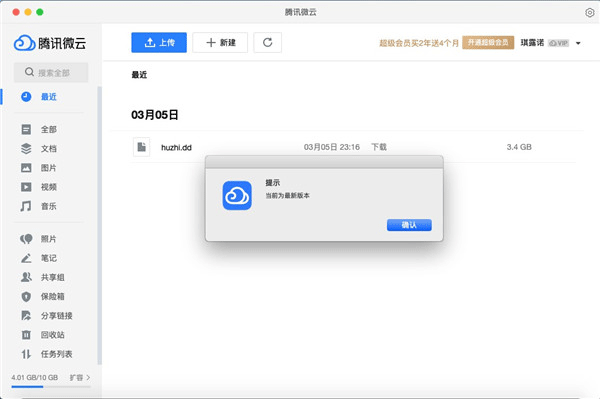This screenshot has height=399, width=600.
Task: Click the Weiyun app icon in dialog
Action: [x=237, y=195]
